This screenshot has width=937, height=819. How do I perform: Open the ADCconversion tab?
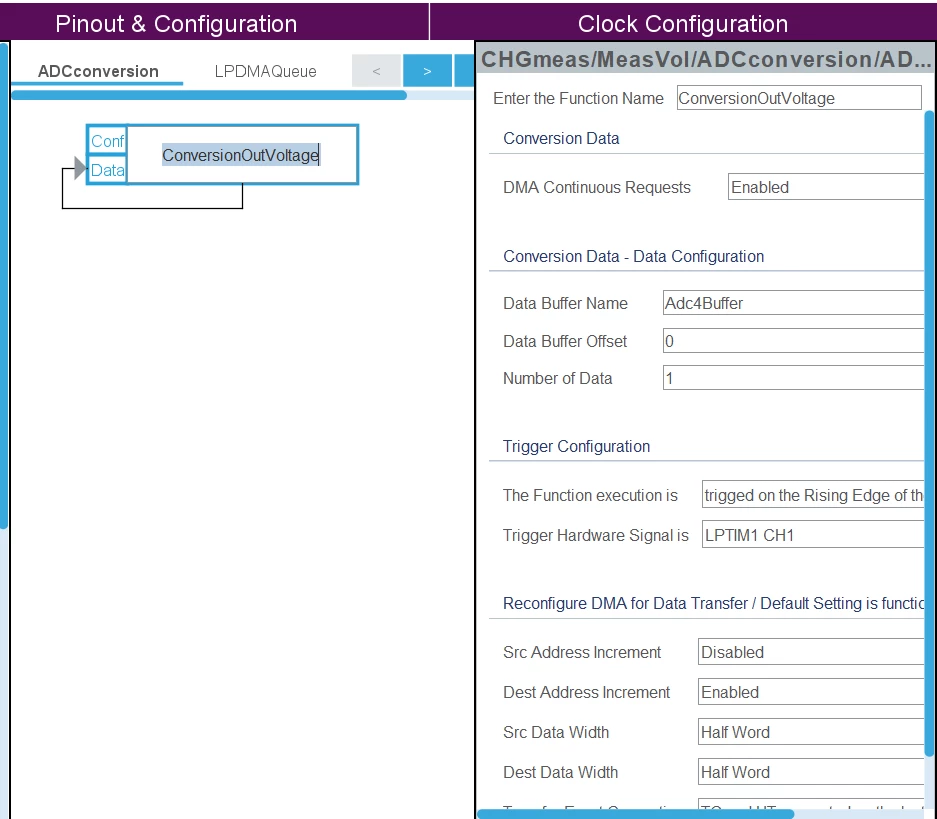tap(98, 71)
